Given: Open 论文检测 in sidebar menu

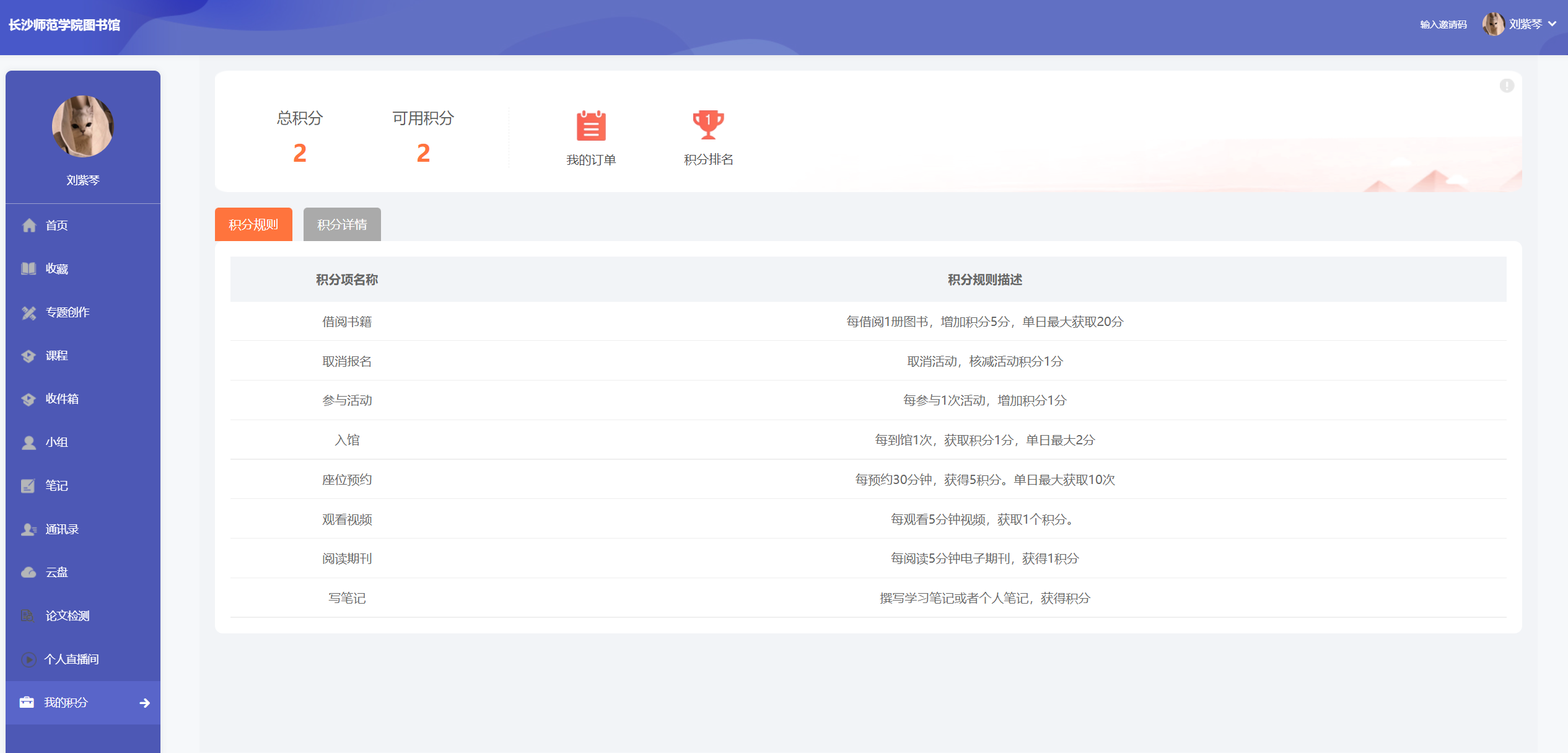Looking at the screenshot, I should (68, 616).
